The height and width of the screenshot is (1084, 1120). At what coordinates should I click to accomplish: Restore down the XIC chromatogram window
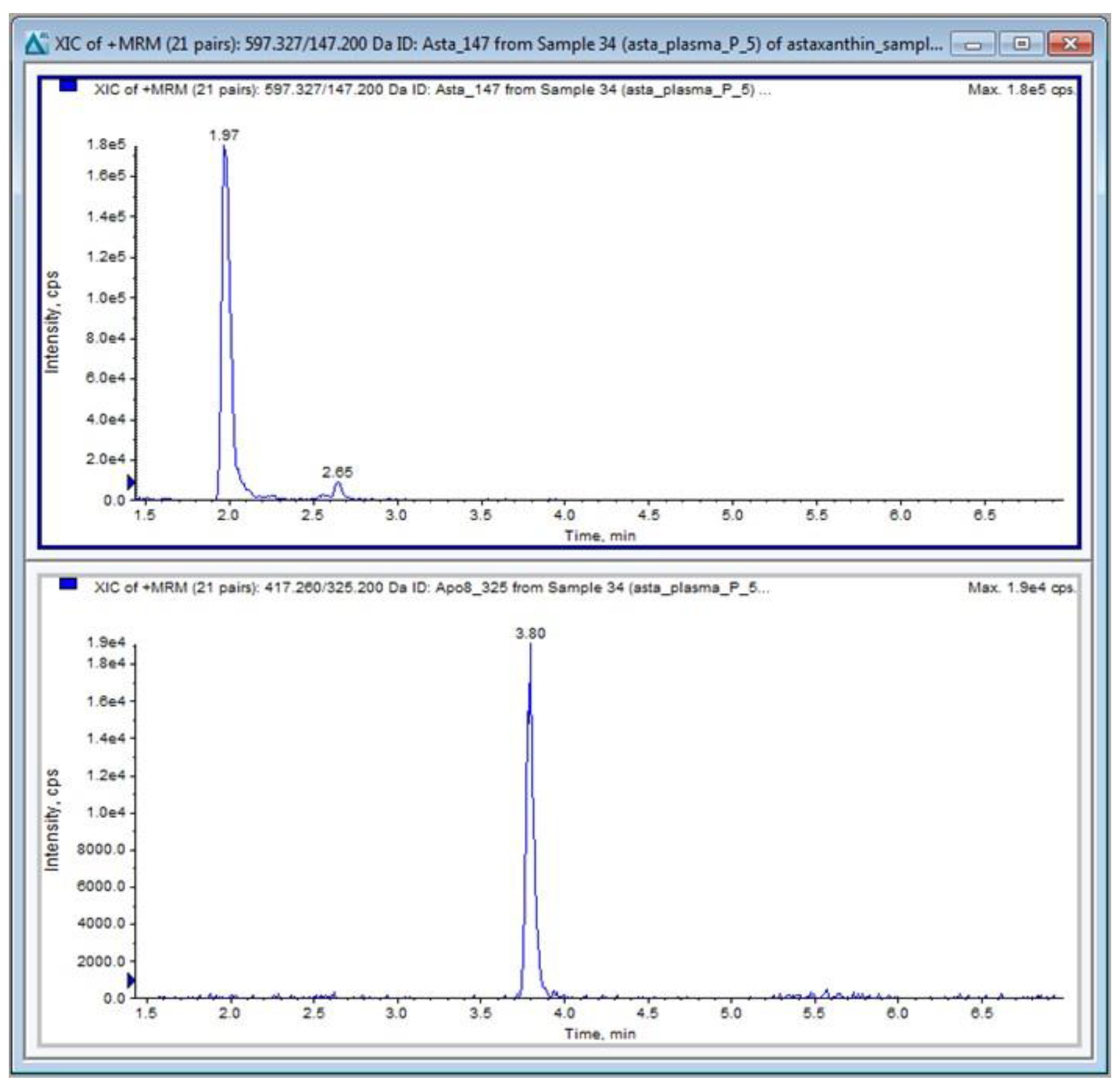[x=1021, y=44]
